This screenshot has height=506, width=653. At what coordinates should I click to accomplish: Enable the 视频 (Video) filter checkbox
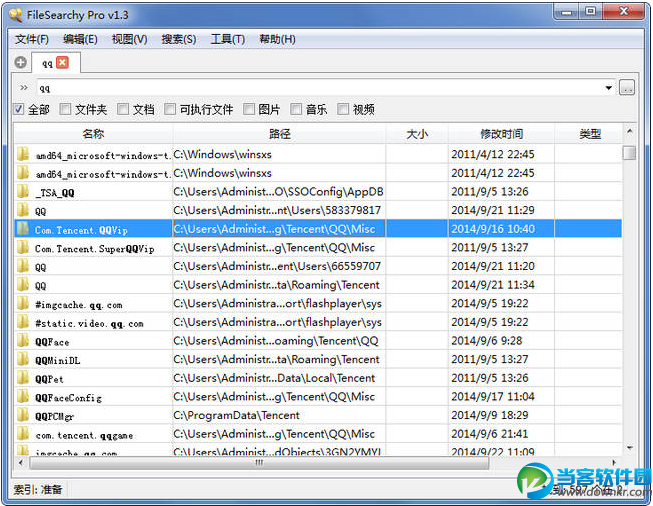click(343, 109)
